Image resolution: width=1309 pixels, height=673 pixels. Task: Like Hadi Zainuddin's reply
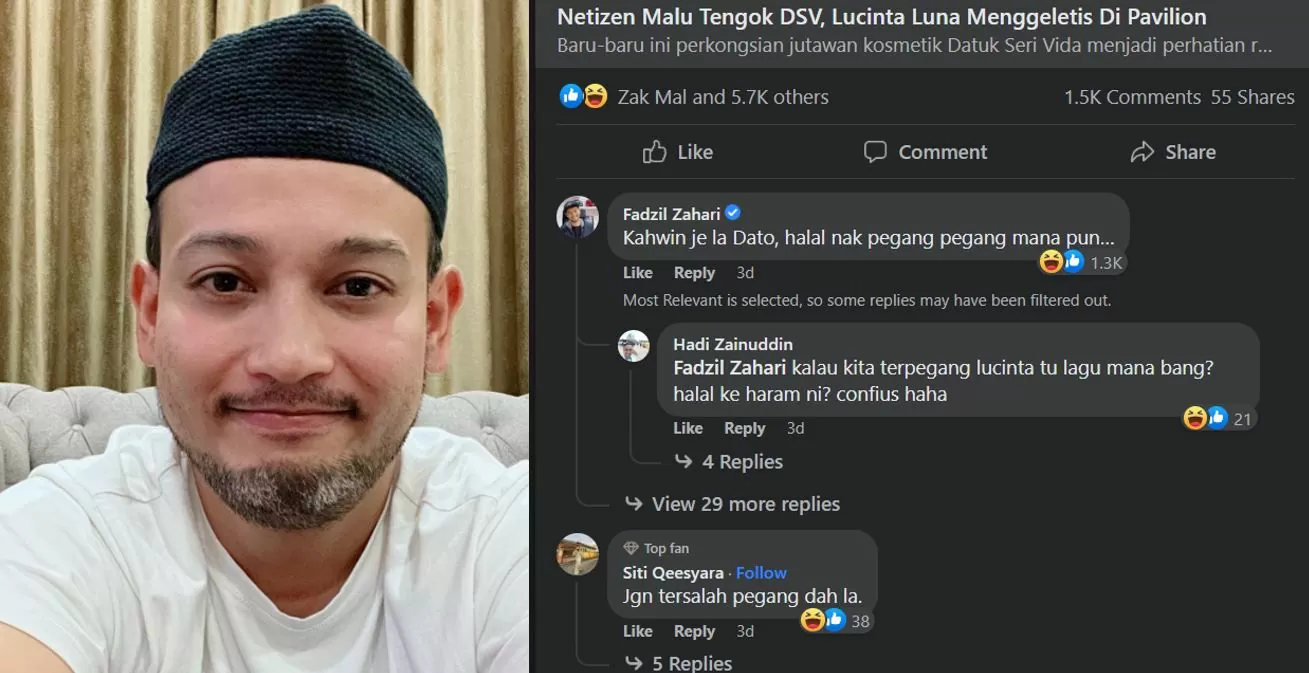click(688, 428)
